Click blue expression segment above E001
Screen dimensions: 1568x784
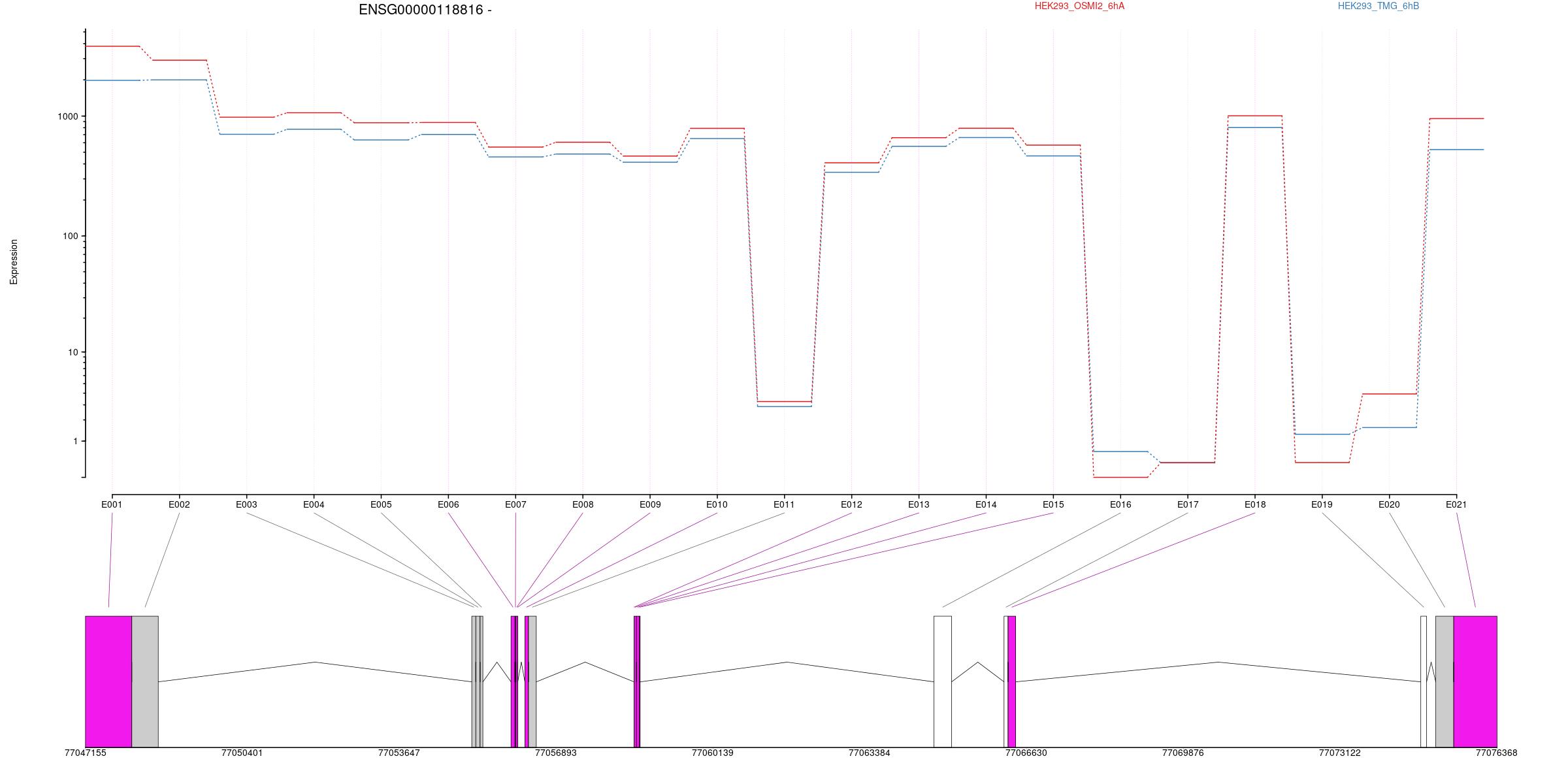pyautogui.click(x=112, y=80)
